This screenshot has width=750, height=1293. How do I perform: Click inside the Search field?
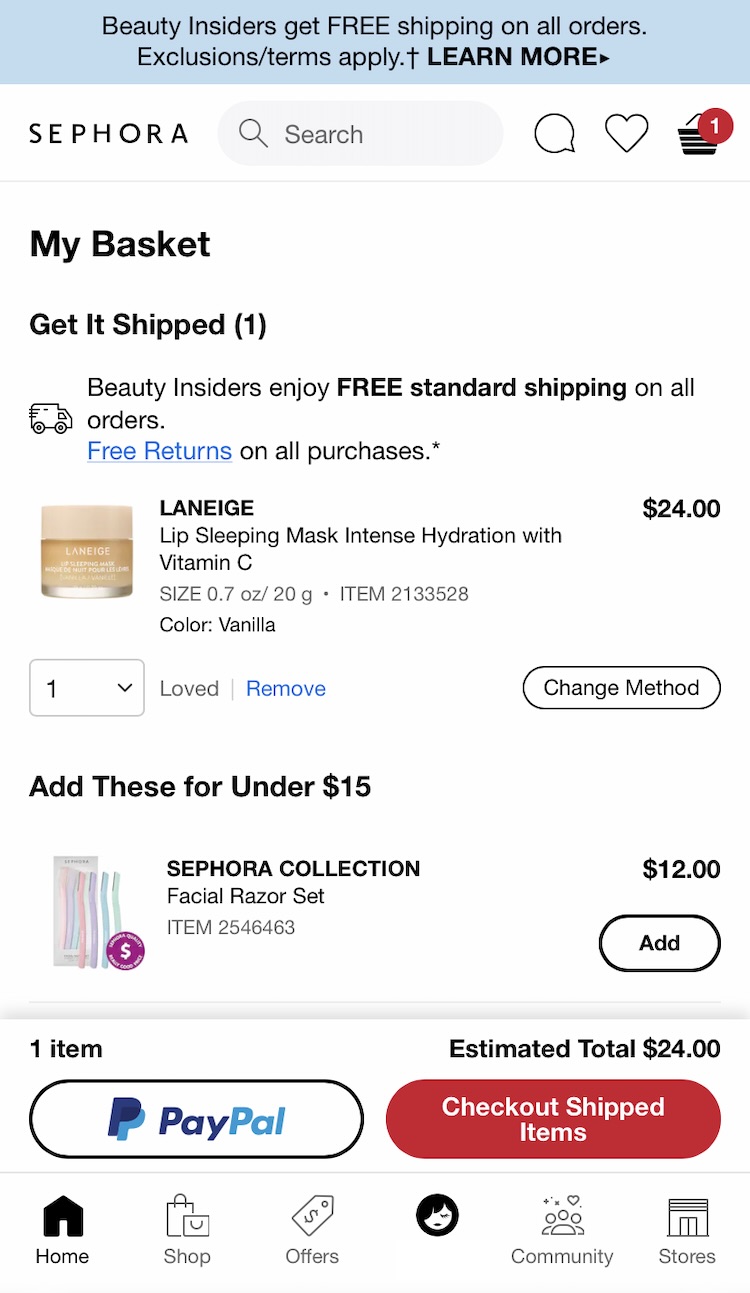click(380, 134)
